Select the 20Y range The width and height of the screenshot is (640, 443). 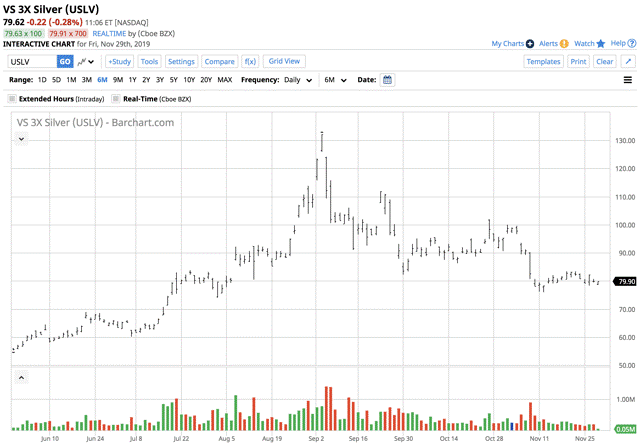pos(206,80)
